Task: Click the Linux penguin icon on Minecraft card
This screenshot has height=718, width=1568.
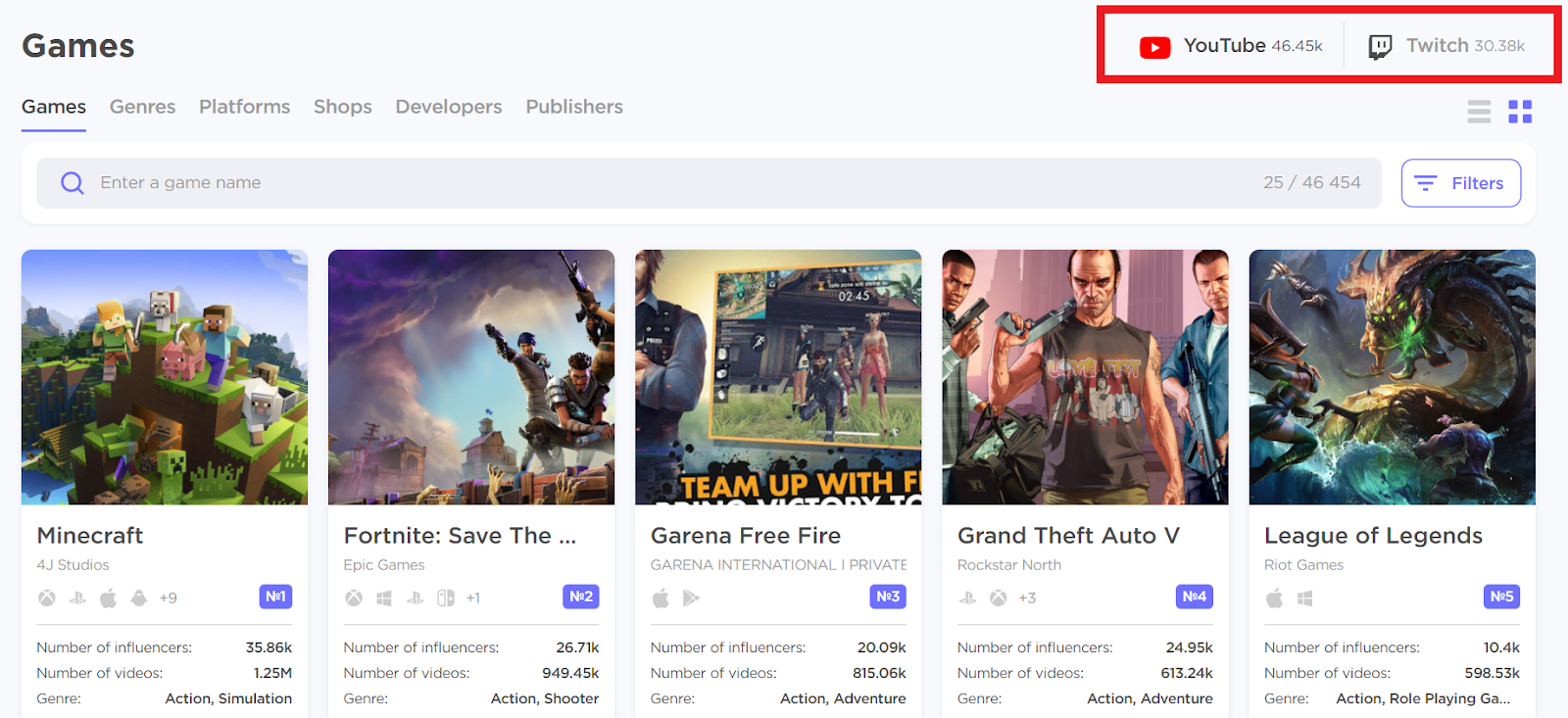Action: click(x=139, y=598)
